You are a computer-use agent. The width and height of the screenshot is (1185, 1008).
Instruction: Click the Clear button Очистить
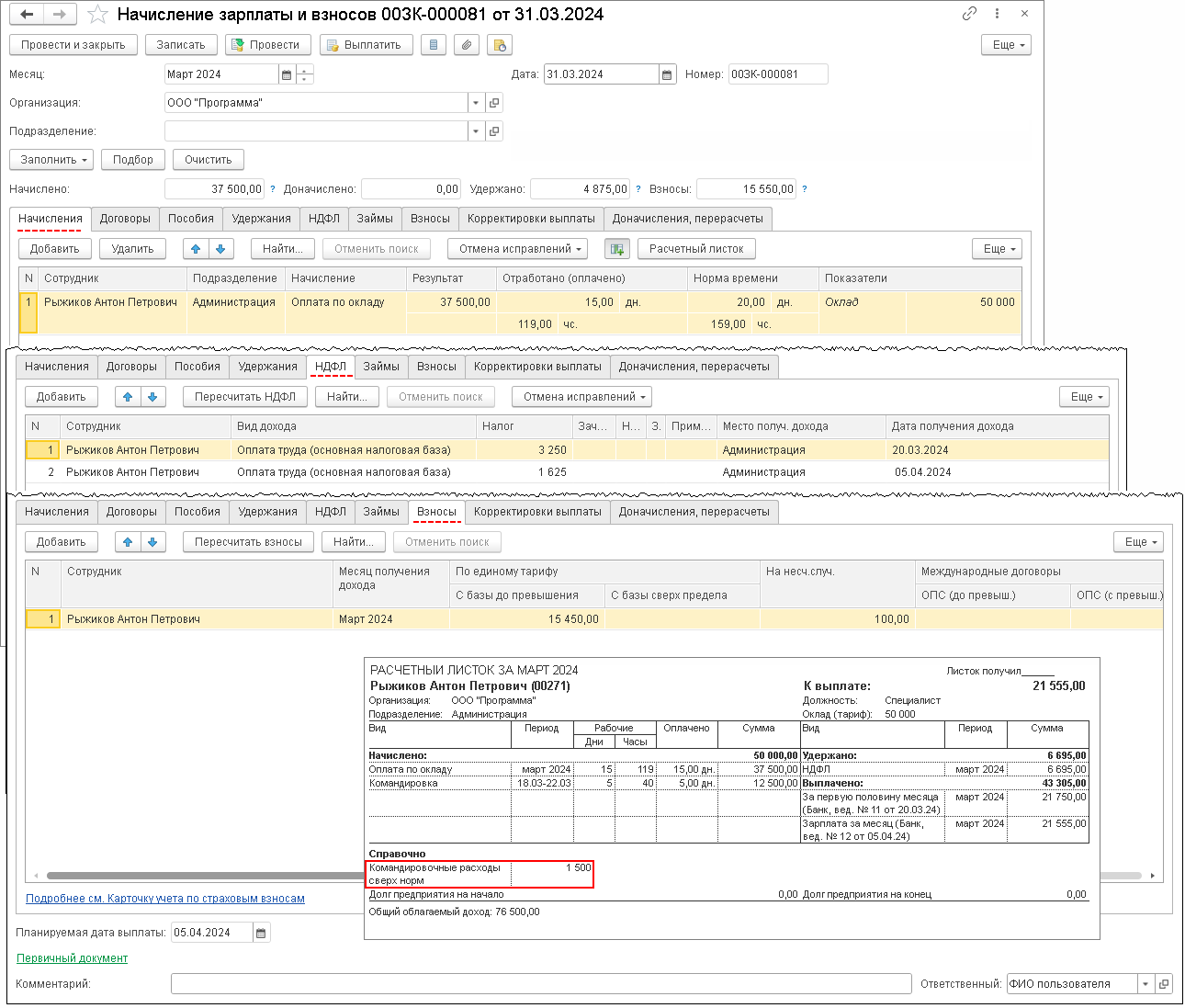coord(209,160)
